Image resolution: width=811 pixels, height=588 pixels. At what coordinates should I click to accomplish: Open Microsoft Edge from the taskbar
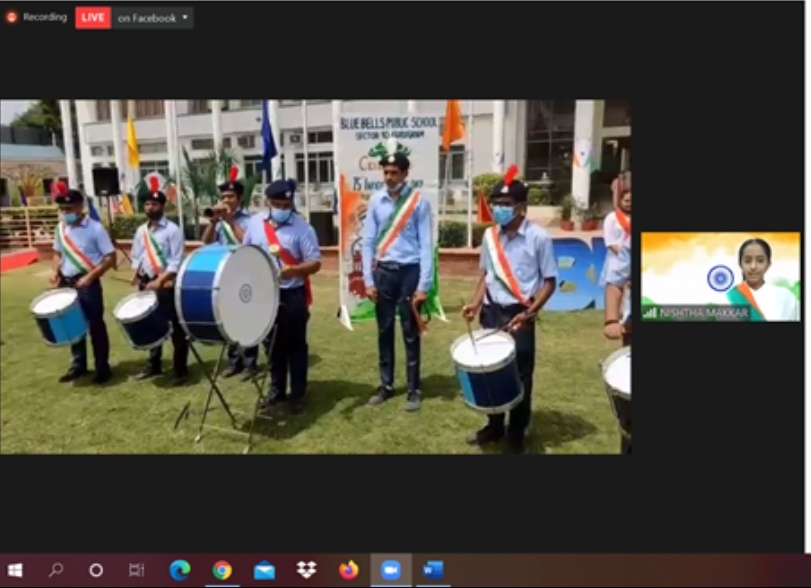click(180, 570)
